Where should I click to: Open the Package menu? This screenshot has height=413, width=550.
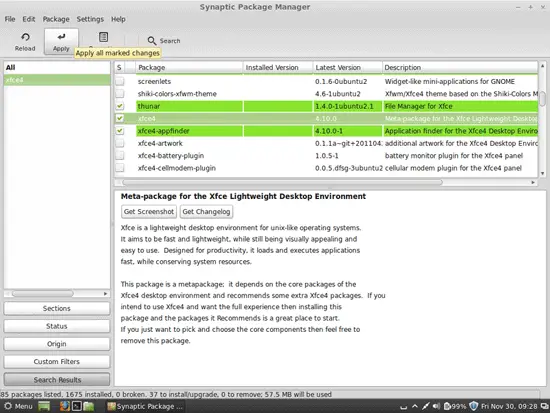56,19
